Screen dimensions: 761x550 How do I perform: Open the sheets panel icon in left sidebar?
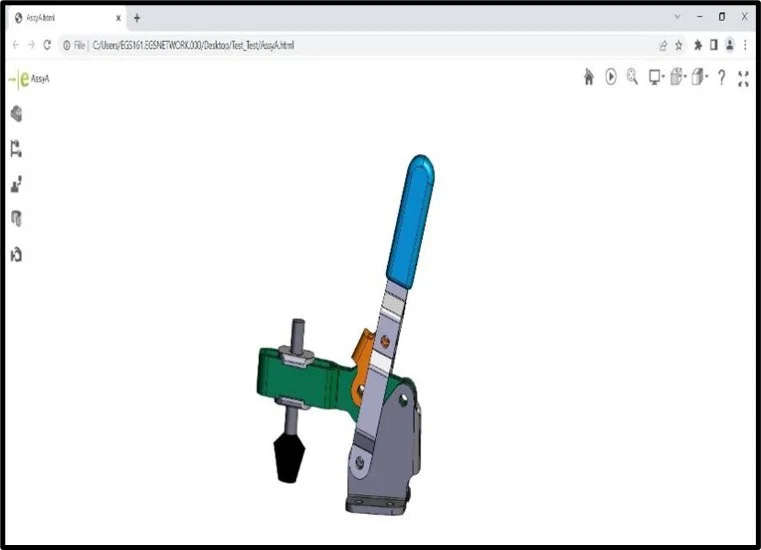pyautogui.click(x=17, y=219)
